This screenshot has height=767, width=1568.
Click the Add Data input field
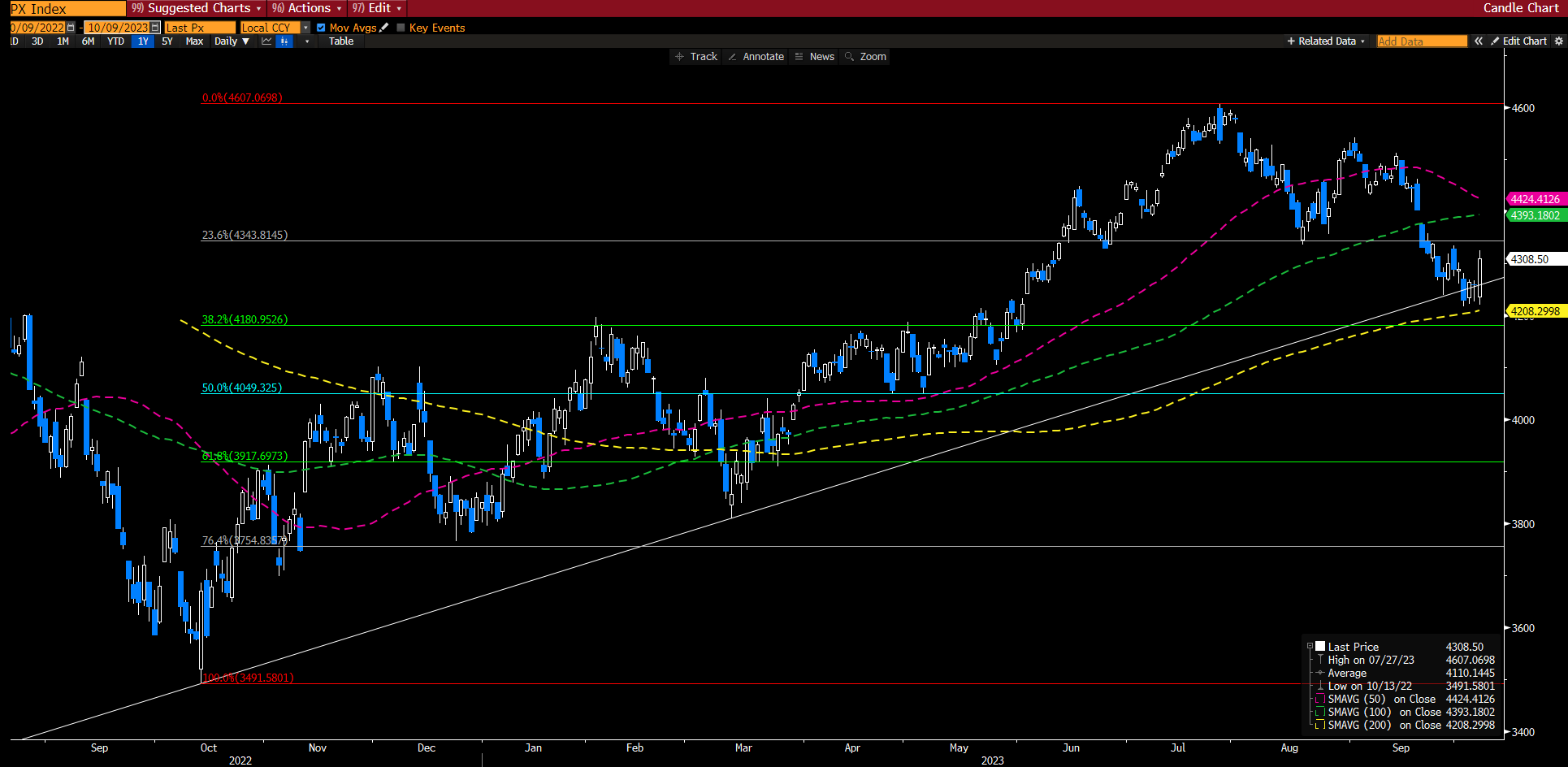point(1422,41)
